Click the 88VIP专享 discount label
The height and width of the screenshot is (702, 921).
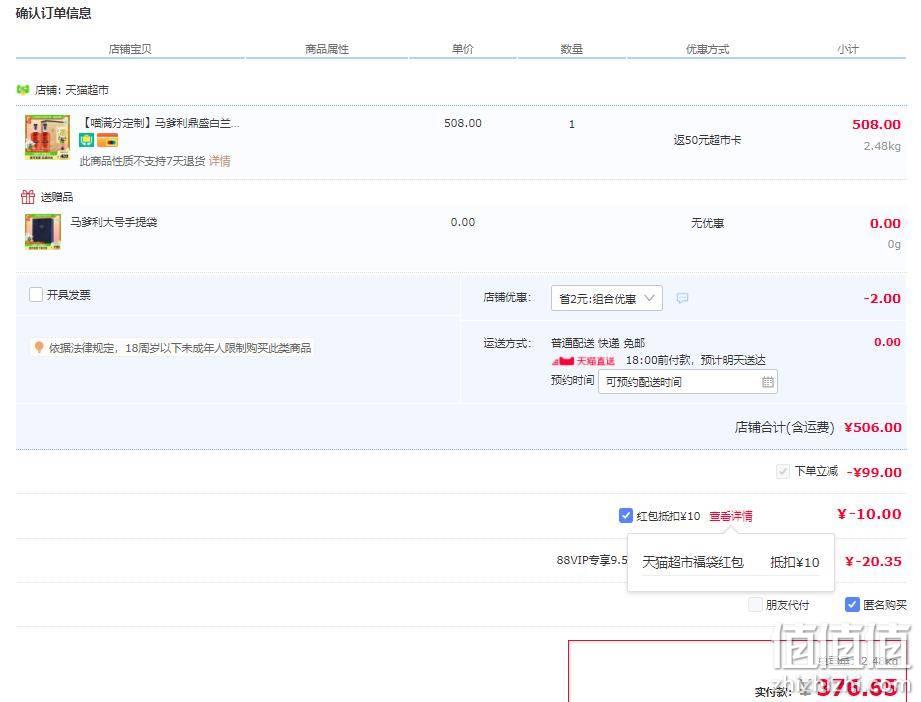592,560
